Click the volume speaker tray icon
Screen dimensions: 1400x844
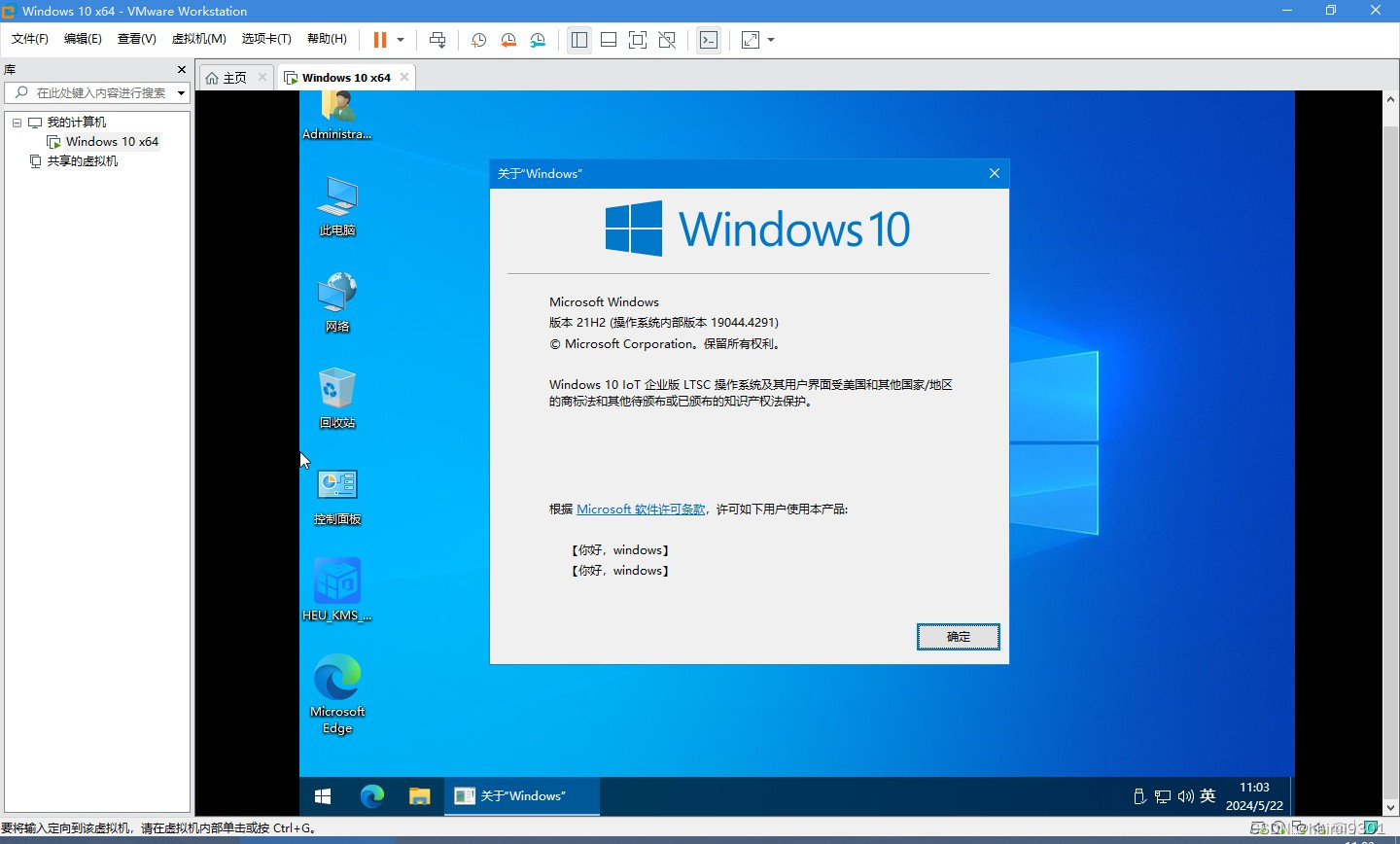click(1185, 796)
